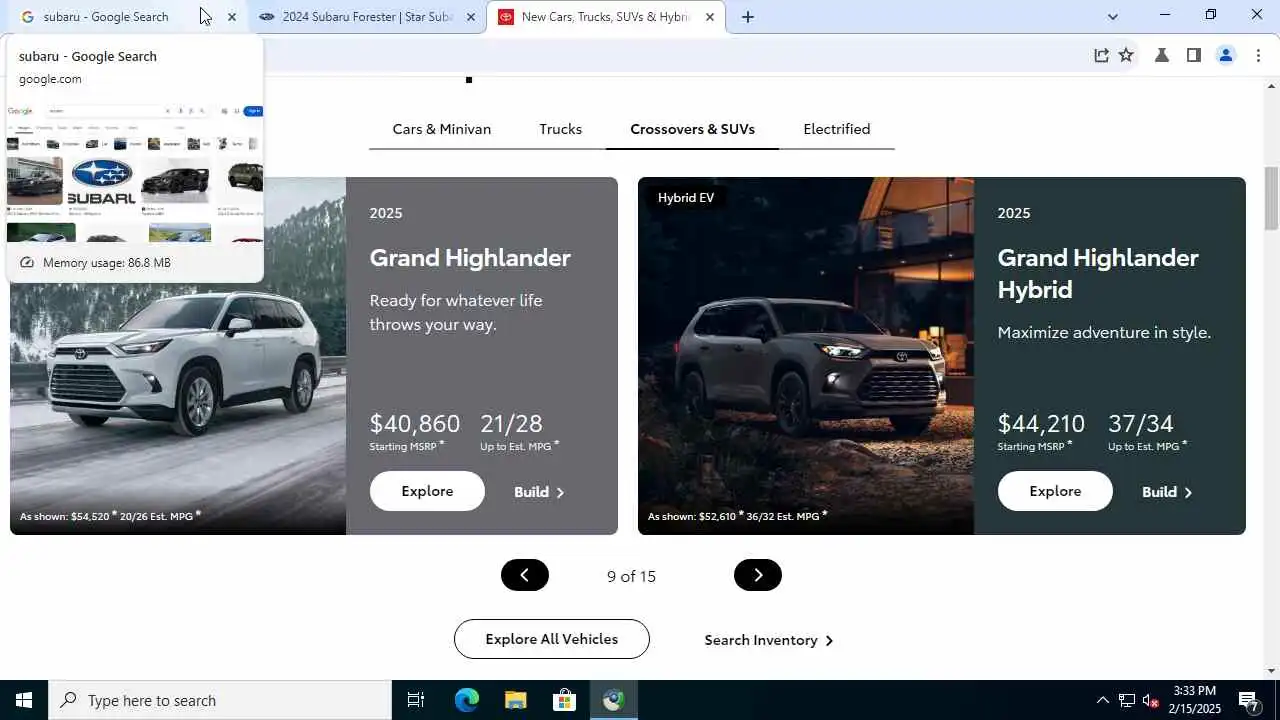Image resolution: width=1280 pixels, height=720 pixels.
Task: Click the Grand Highlander Hybrid title
Action: pos(1097,273)
